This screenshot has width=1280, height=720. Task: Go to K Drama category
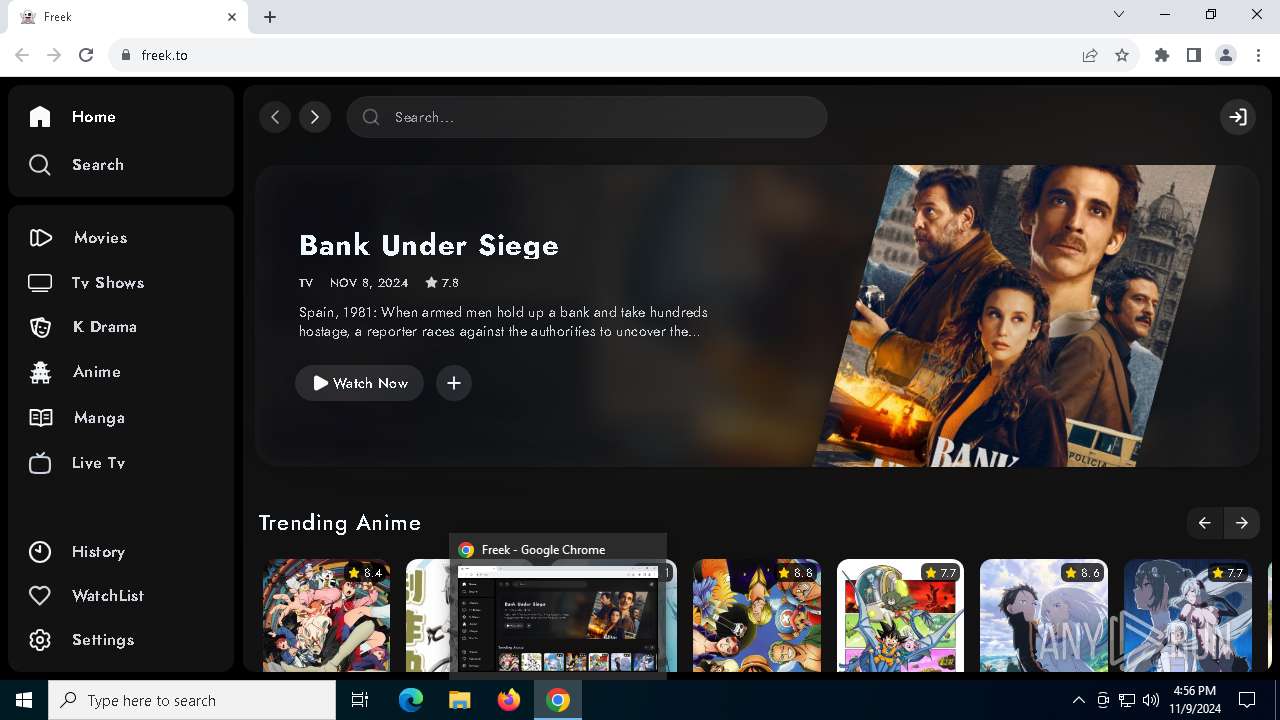click(x=82, y=327)
